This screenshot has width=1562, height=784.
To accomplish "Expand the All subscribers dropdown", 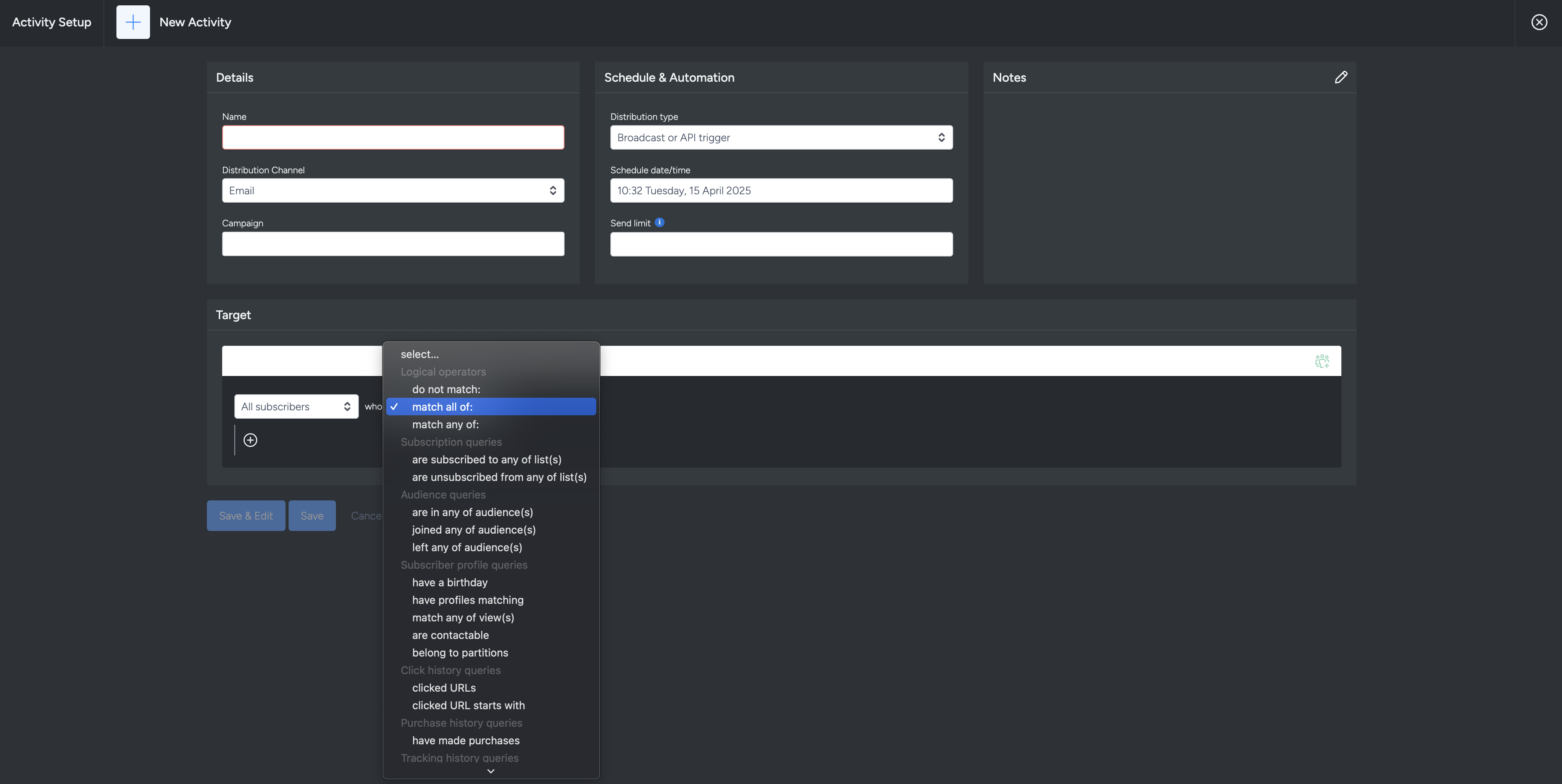I will [x=296, y=407].
